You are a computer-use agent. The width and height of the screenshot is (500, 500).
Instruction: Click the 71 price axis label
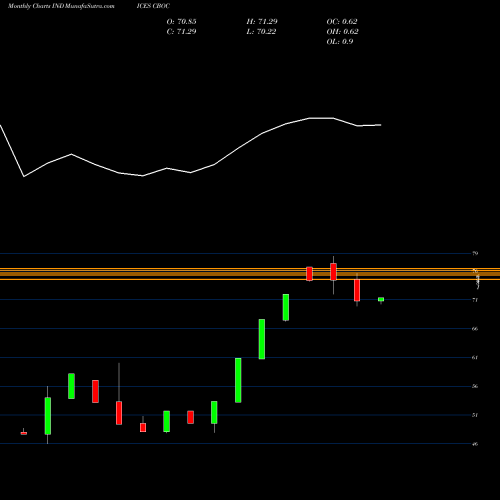pyautogui.click(x=475, y=300)
